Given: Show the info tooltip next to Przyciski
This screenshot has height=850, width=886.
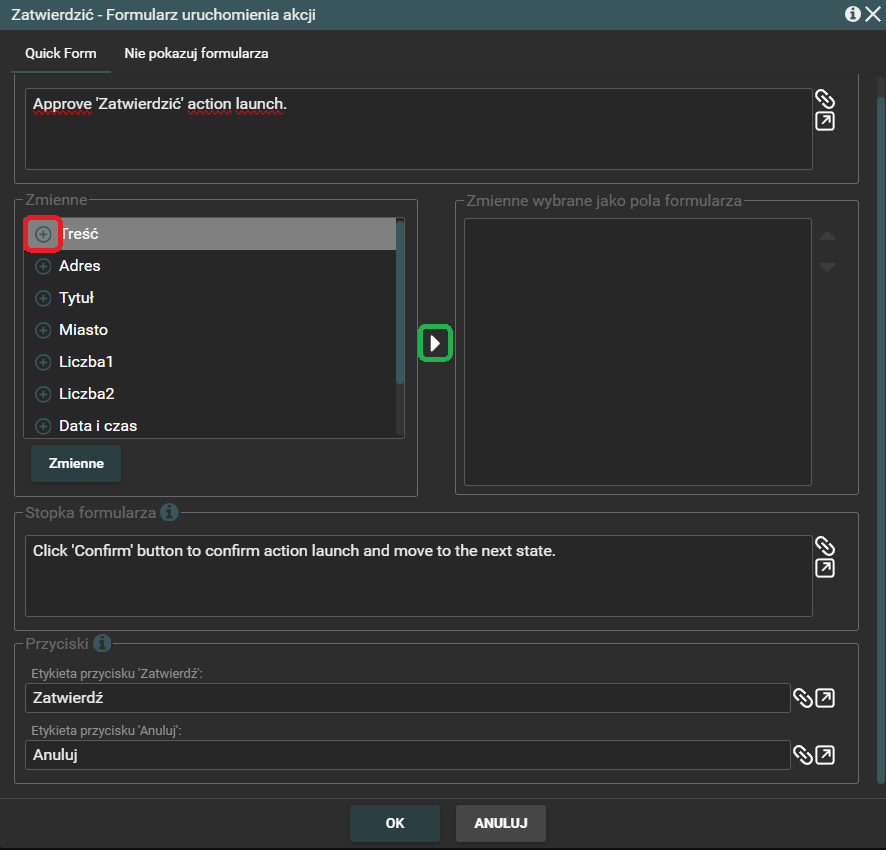Looking at the screenshot, I should [102, 643].
